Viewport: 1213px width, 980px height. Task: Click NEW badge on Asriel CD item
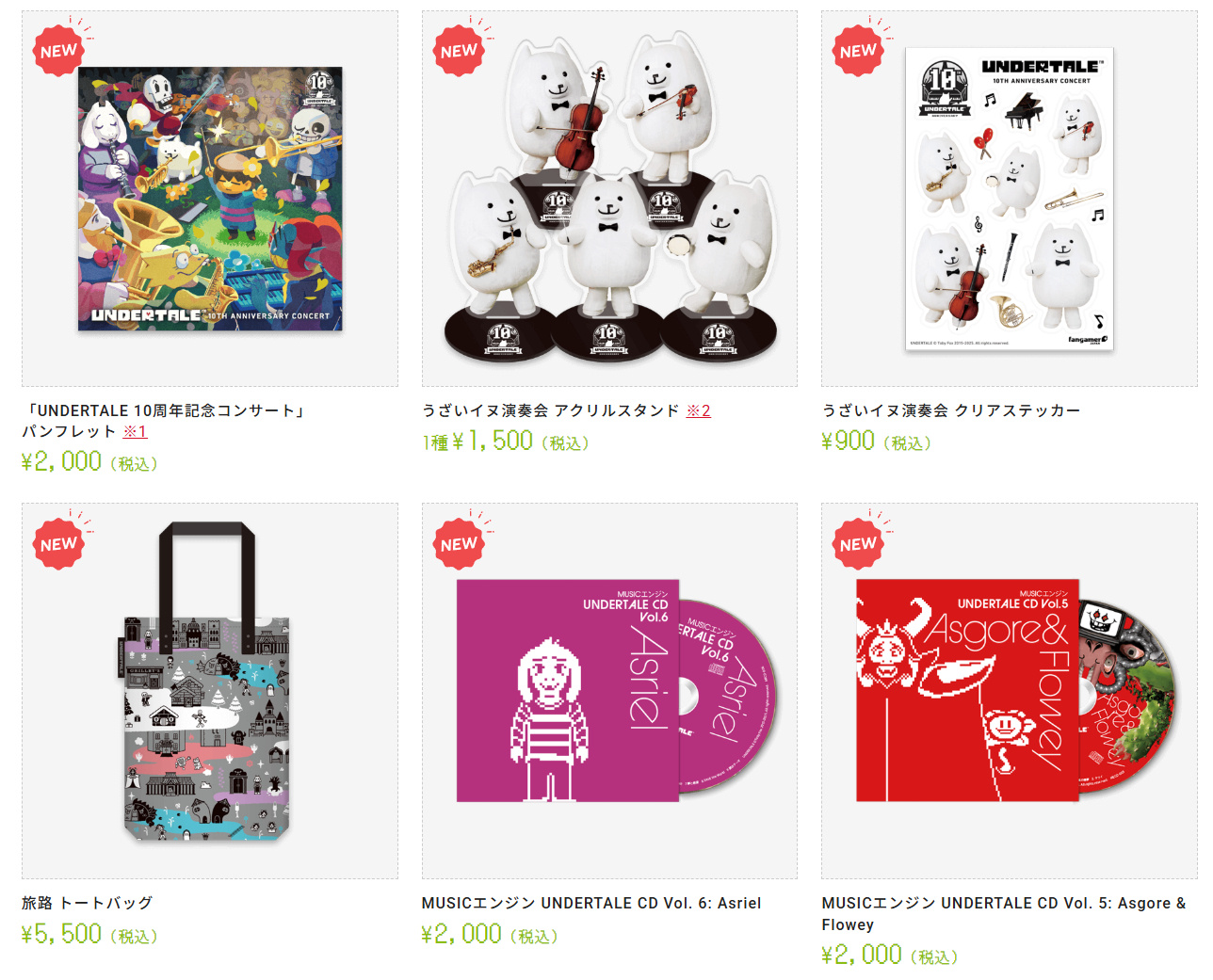point(459,544)
